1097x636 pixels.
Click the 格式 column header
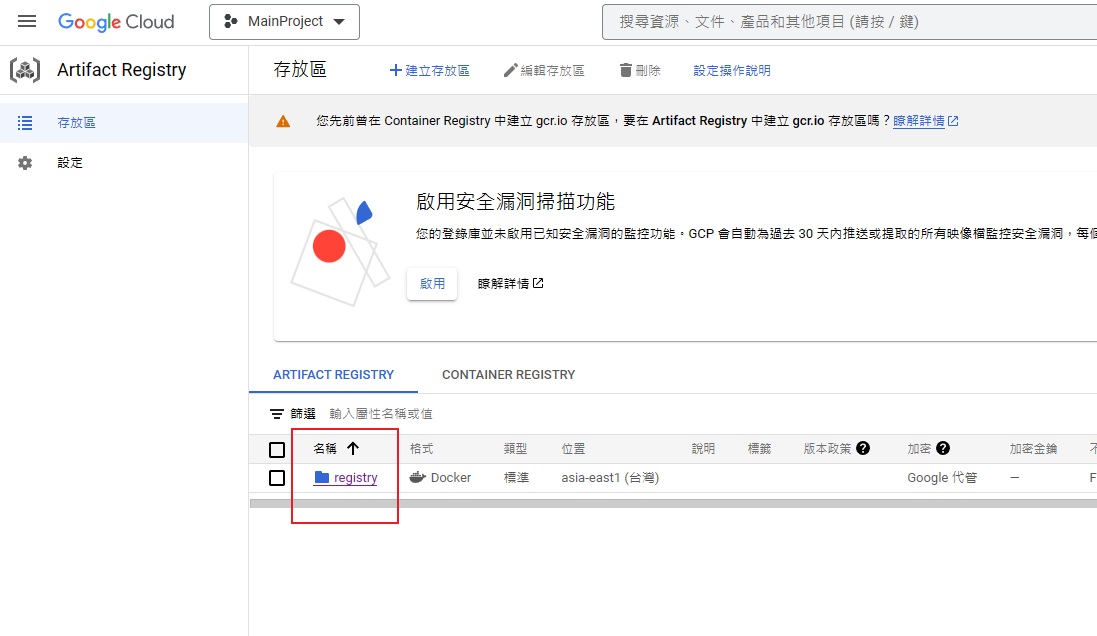(x=421, y=449)
